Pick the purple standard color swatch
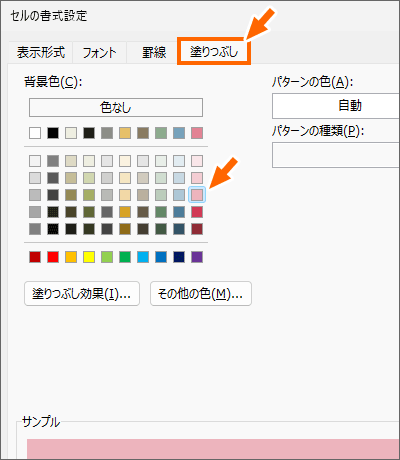Screen dimensions: 400x460 (197, 257)
